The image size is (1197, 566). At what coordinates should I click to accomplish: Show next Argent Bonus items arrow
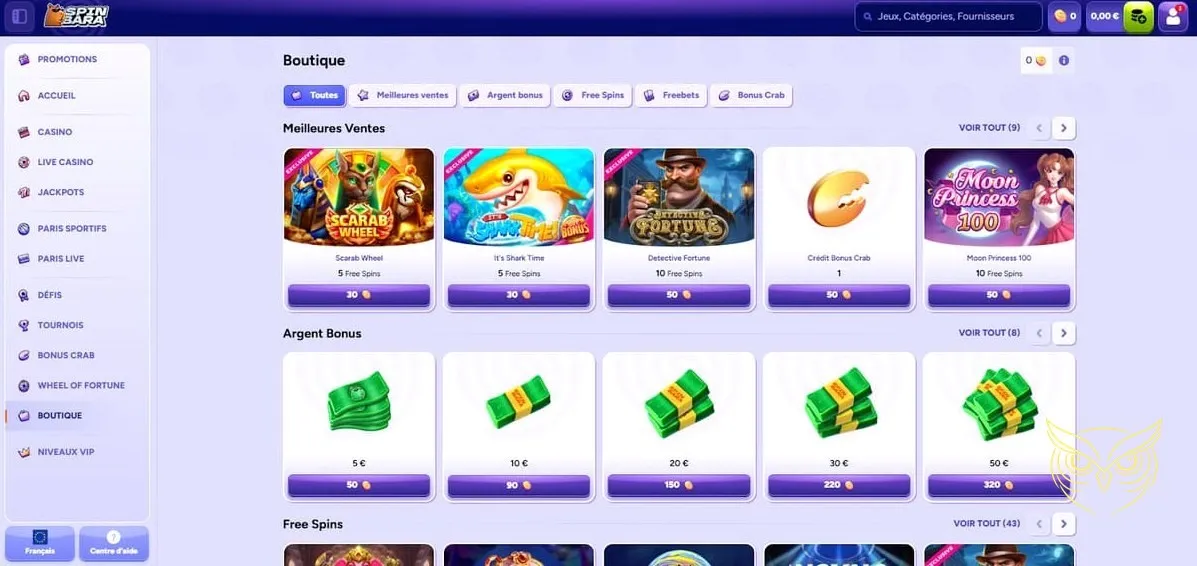pyautogui.click(x=1063, y=333)
